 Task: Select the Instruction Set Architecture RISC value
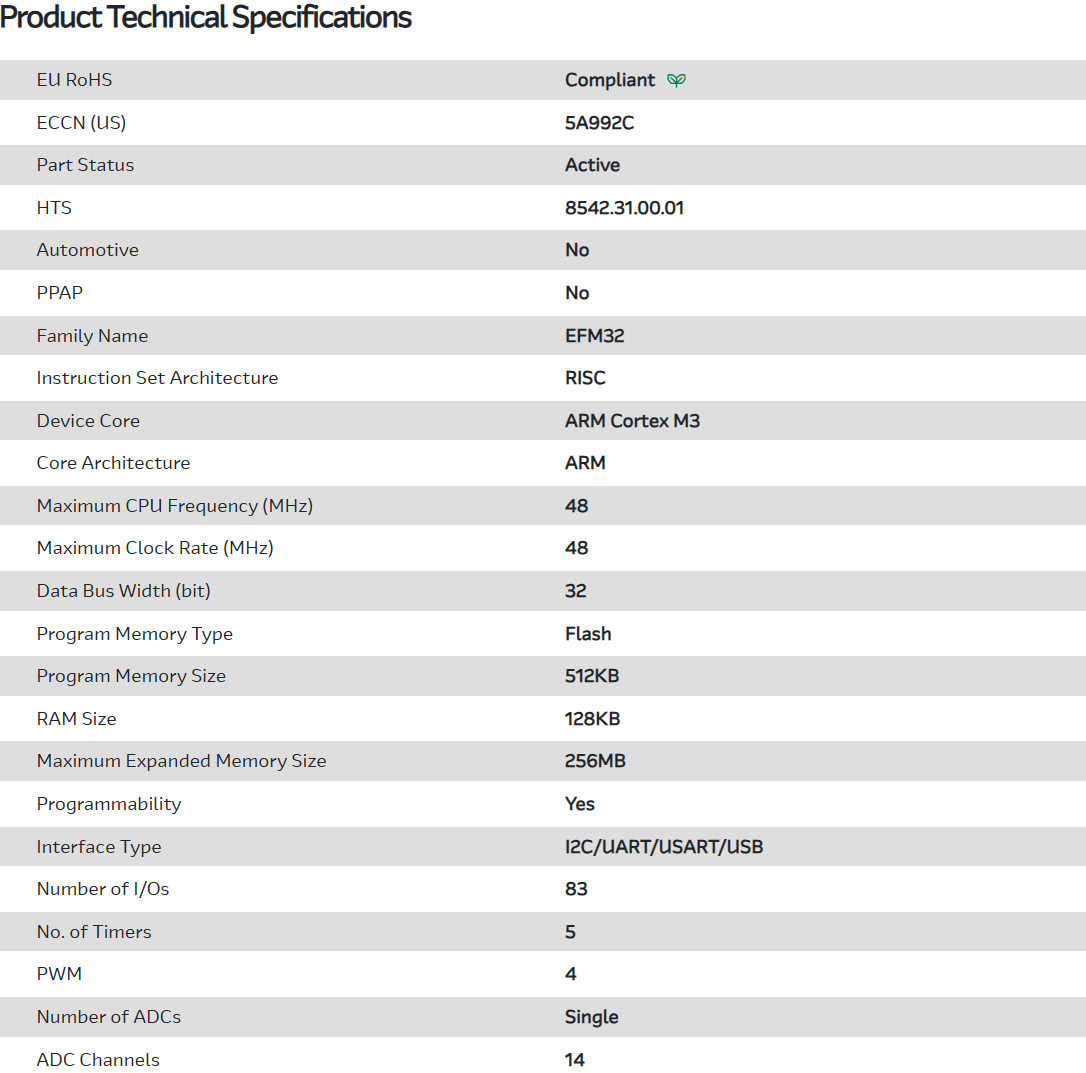pyautogui.click(x=585, y=378)
